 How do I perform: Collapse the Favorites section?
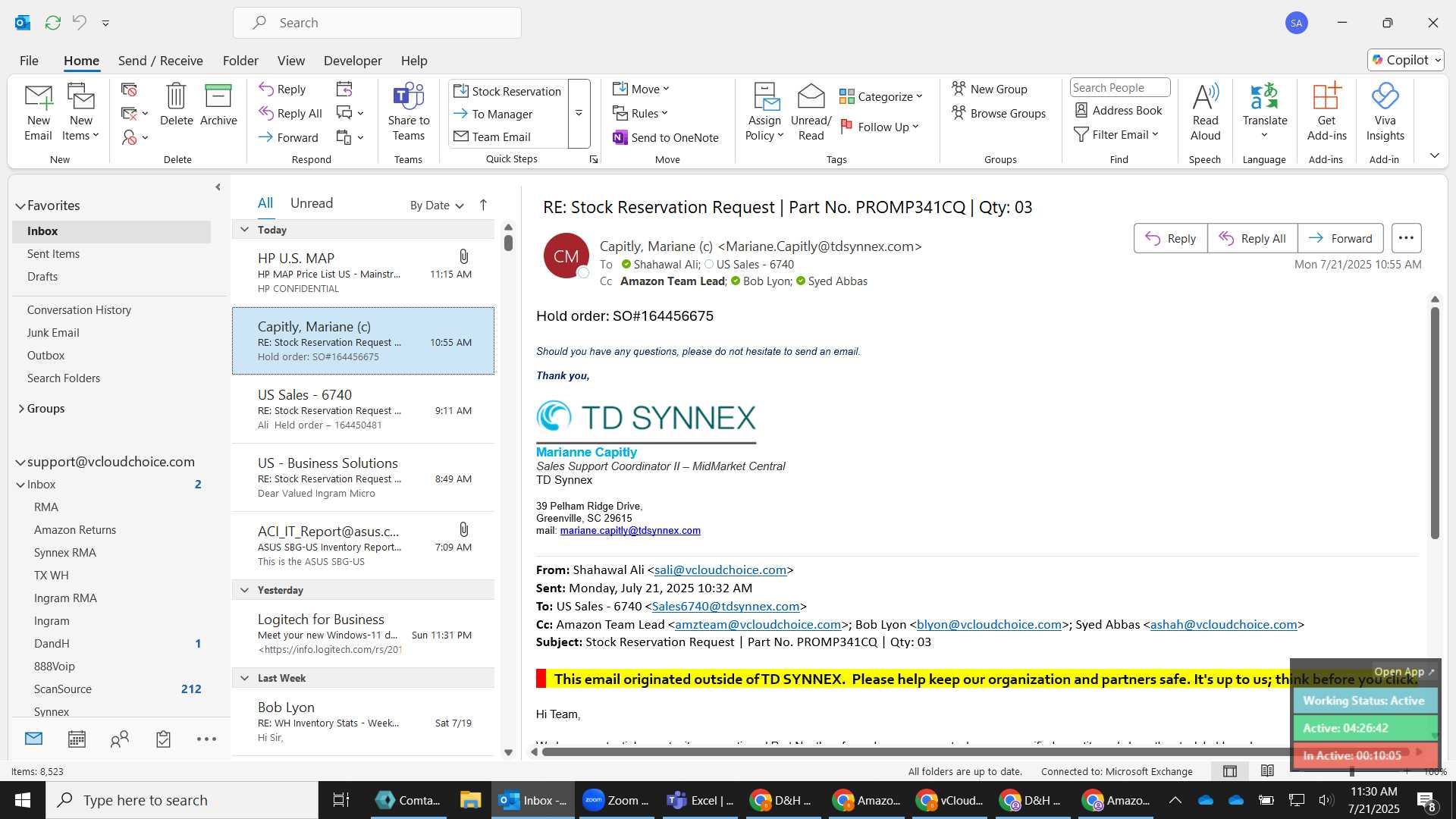[20, 206]
